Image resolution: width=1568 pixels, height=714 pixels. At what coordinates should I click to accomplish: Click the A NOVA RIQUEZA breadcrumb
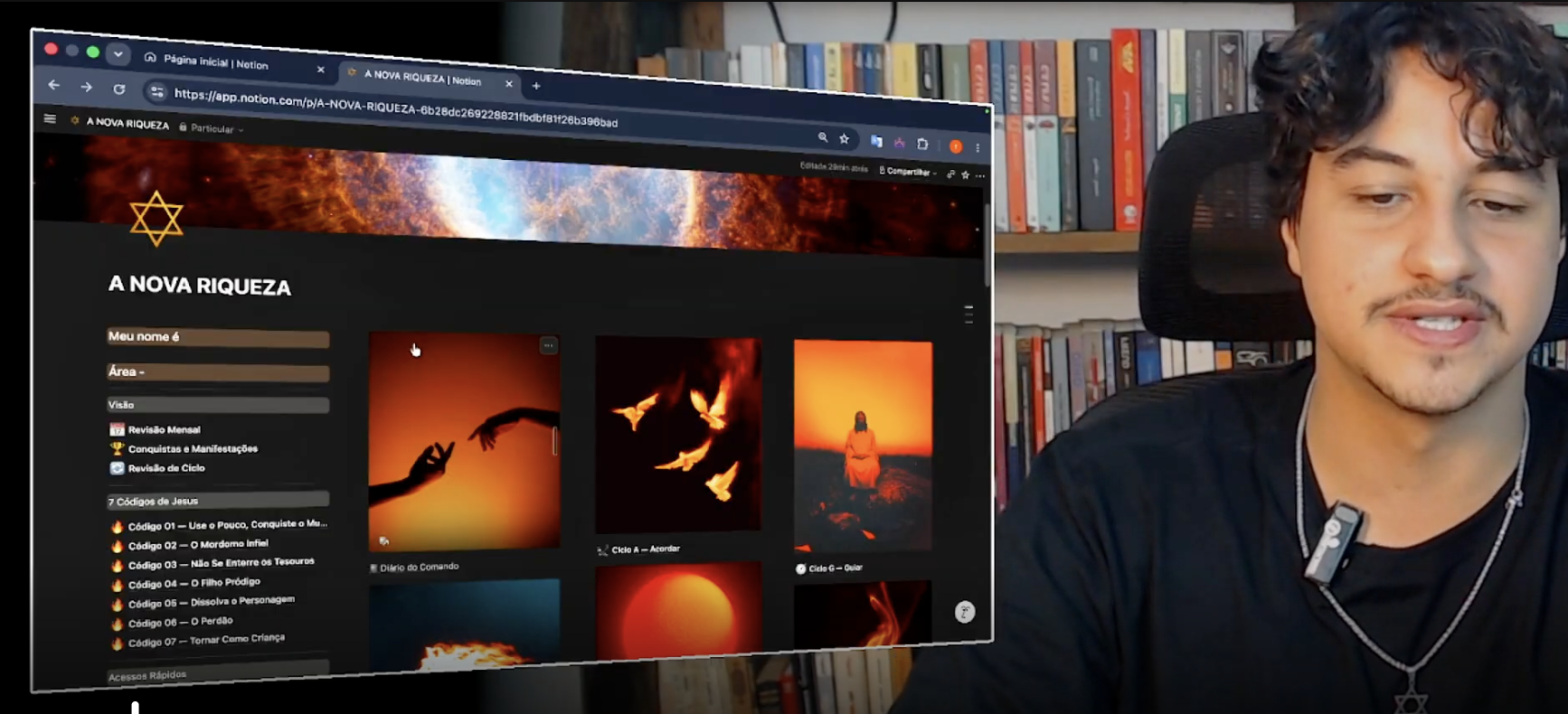coord(127,123)
